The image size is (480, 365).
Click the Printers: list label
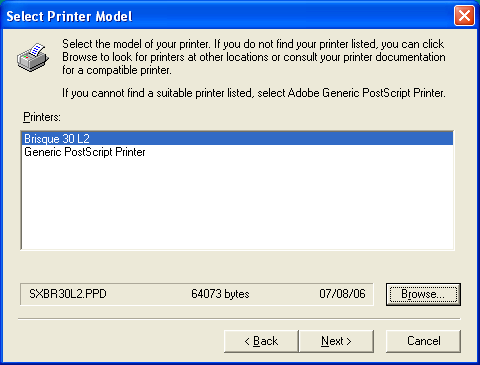(42, 117)
